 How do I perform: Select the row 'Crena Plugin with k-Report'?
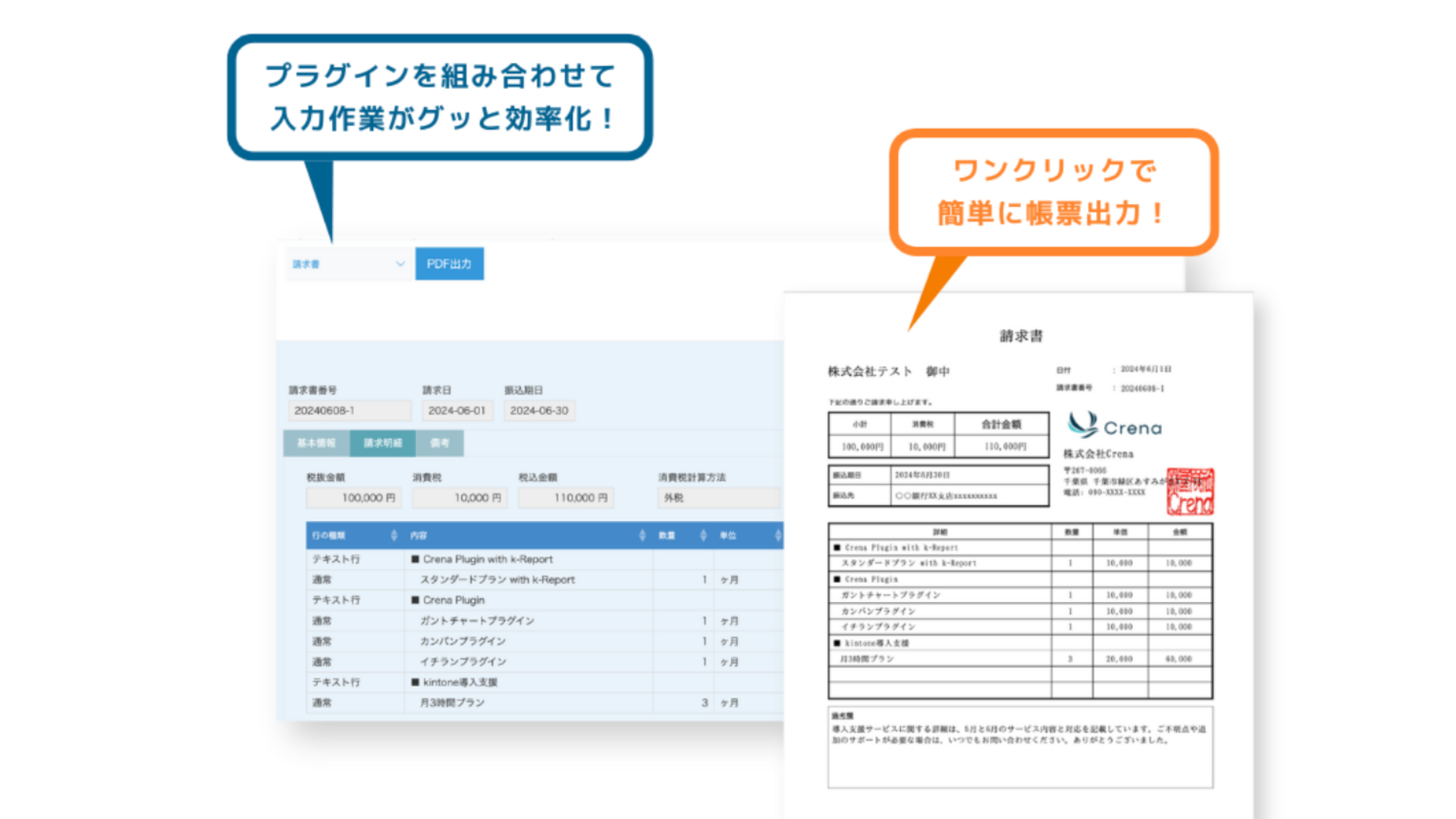pyautogui.click(x=544, y=559)
